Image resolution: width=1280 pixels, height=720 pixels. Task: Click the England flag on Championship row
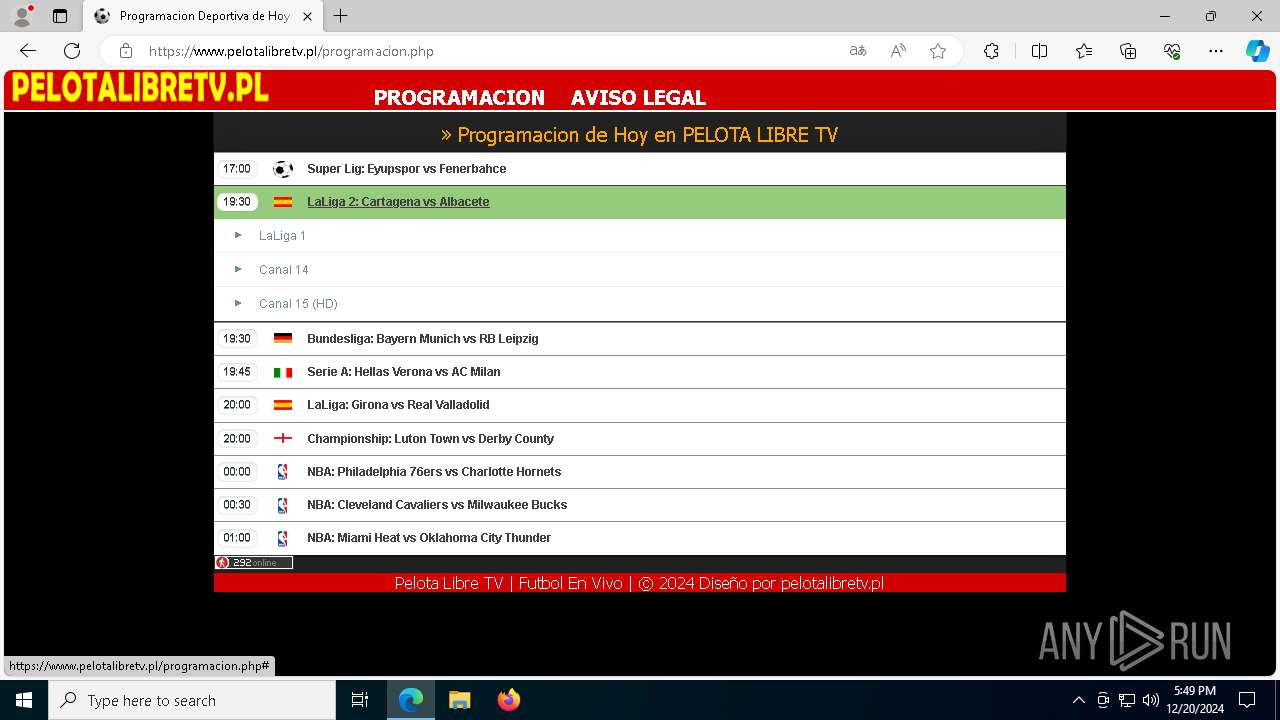[x=283, y=439]
